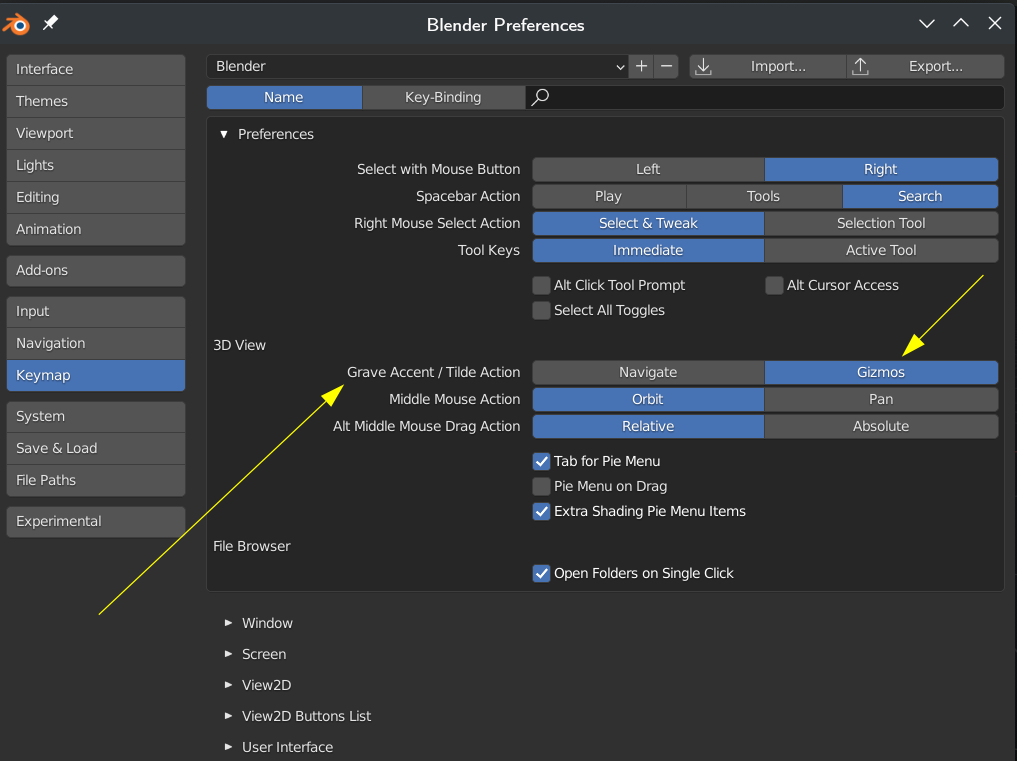
Task: Uncheck Tab for Pie Menu
Action: point(541,461)
